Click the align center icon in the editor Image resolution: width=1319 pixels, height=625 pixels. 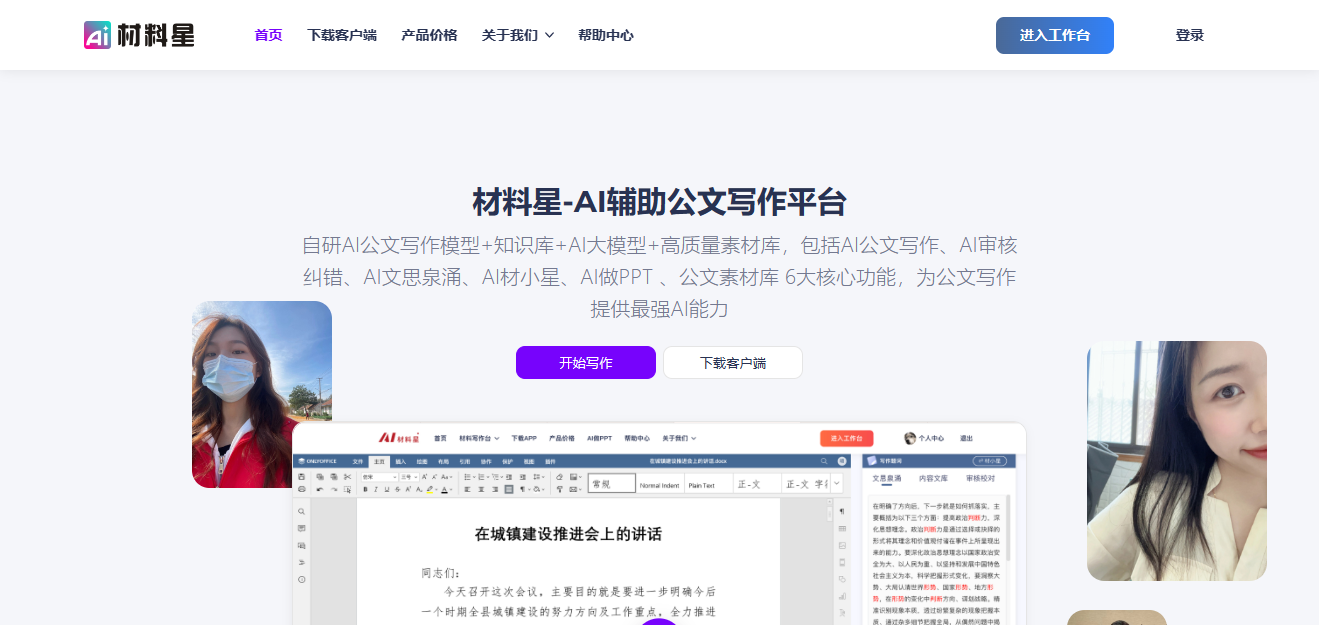pyautogui.click(x=481, y=489)
